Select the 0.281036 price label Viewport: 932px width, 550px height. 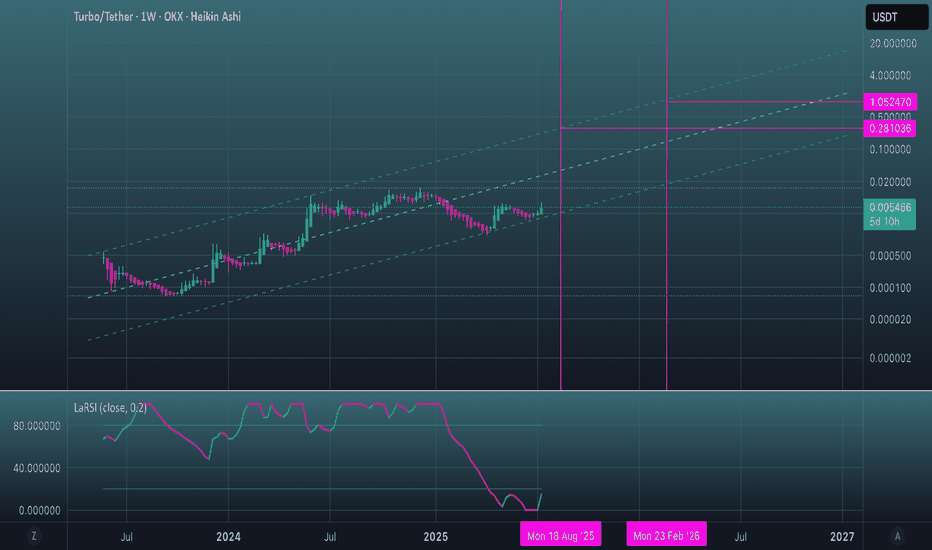click(890, 128)
